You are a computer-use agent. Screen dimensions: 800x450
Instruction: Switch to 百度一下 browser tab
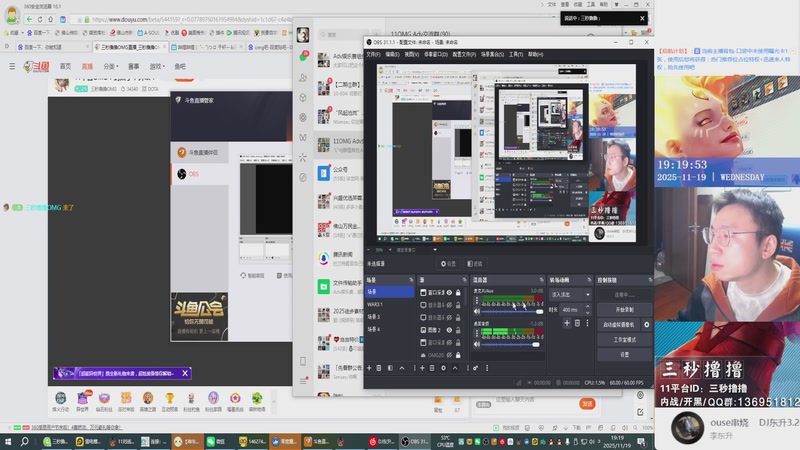click(x=53, y=47)
